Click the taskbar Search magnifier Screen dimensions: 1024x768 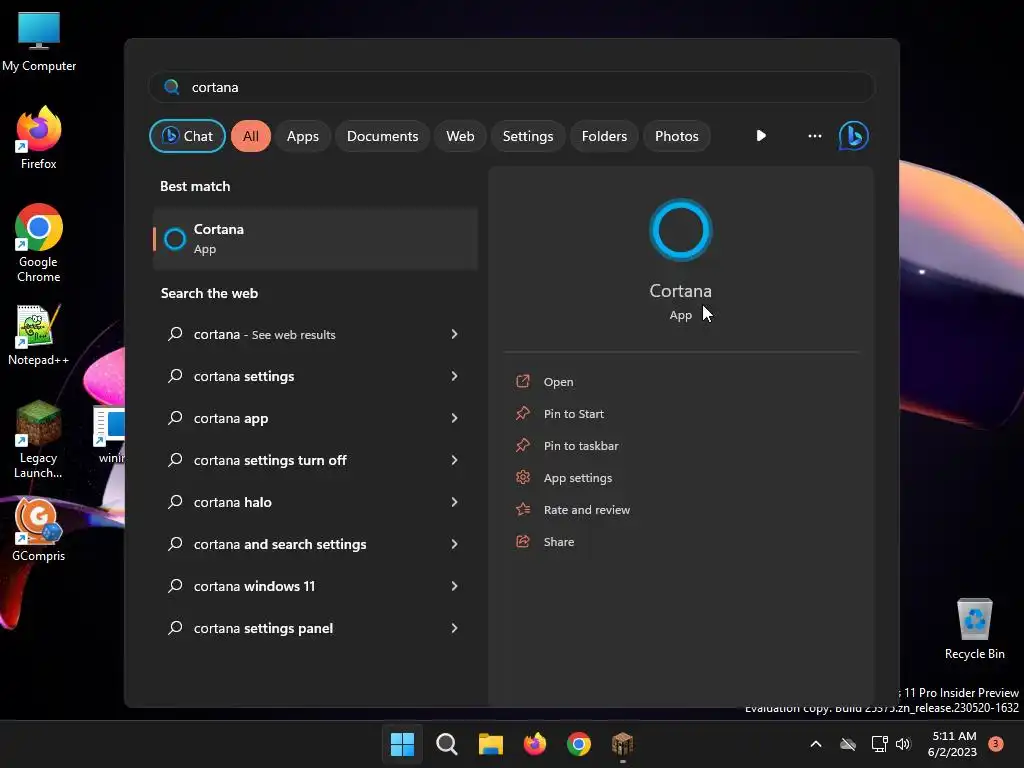coord(447,744)
